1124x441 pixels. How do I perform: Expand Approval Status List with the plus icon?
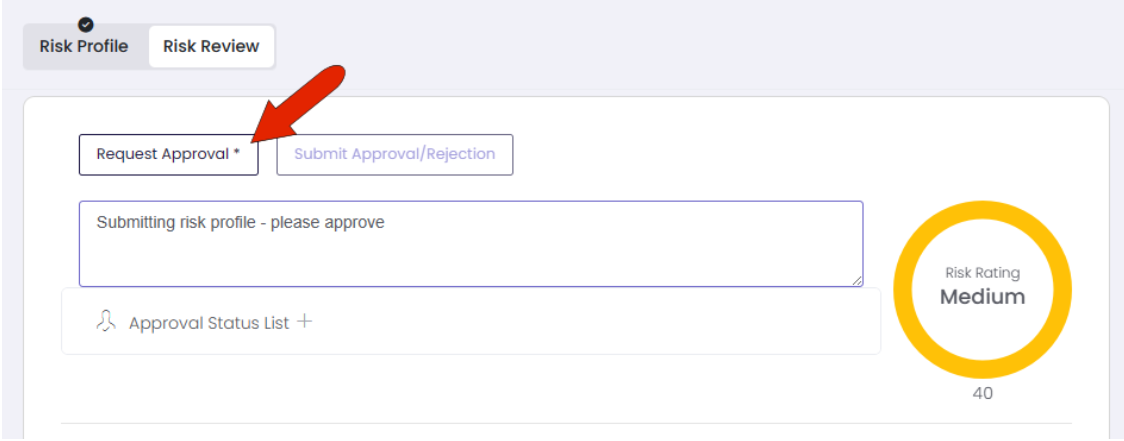[x=305, y=321]
